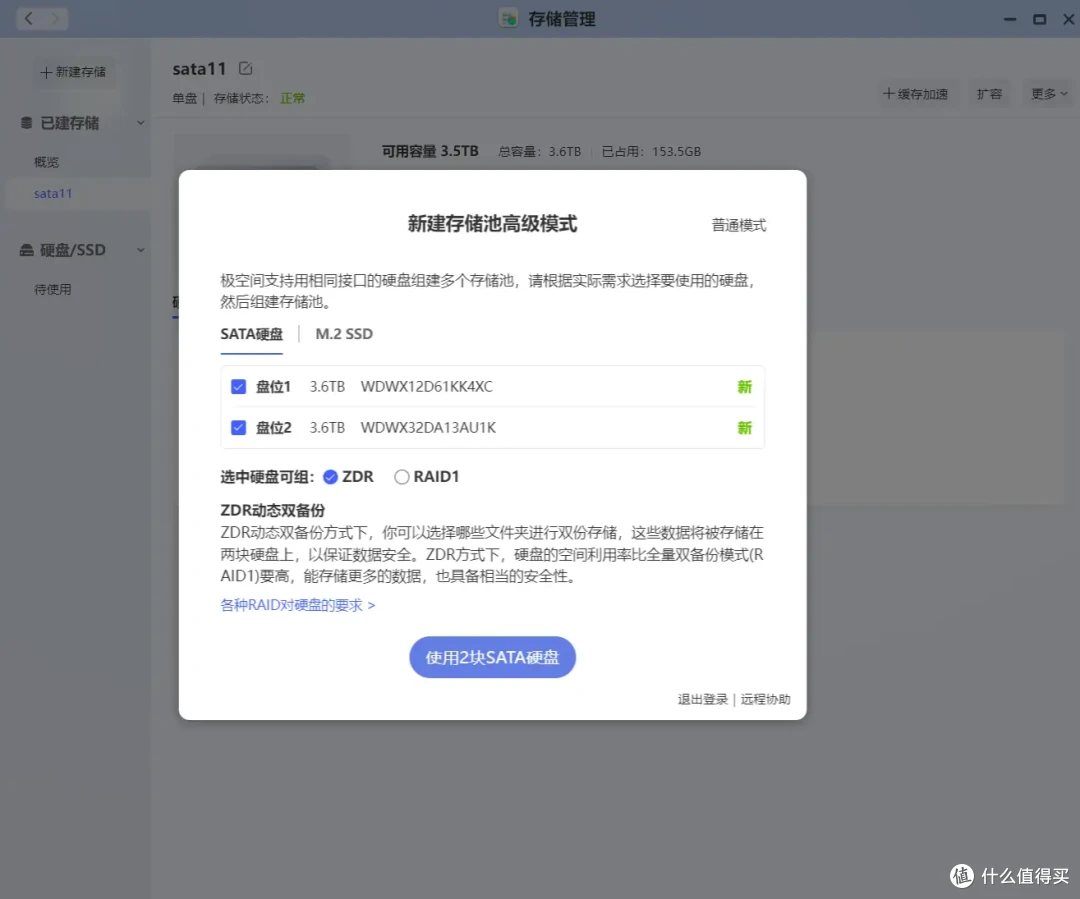
Task: Select sata11 in the left sidebar
Action: (53, 193)
